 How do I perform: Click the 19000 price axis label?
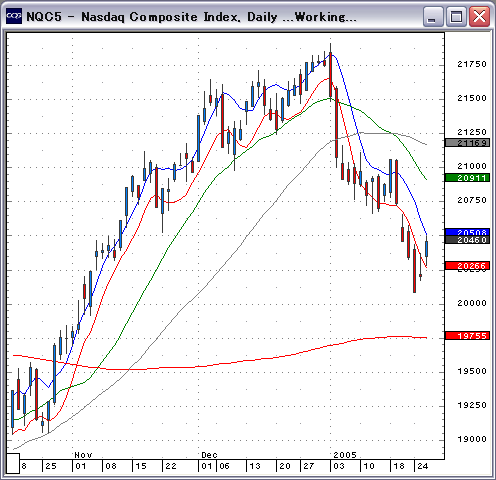pyautogui.click(x=472, y=439)
